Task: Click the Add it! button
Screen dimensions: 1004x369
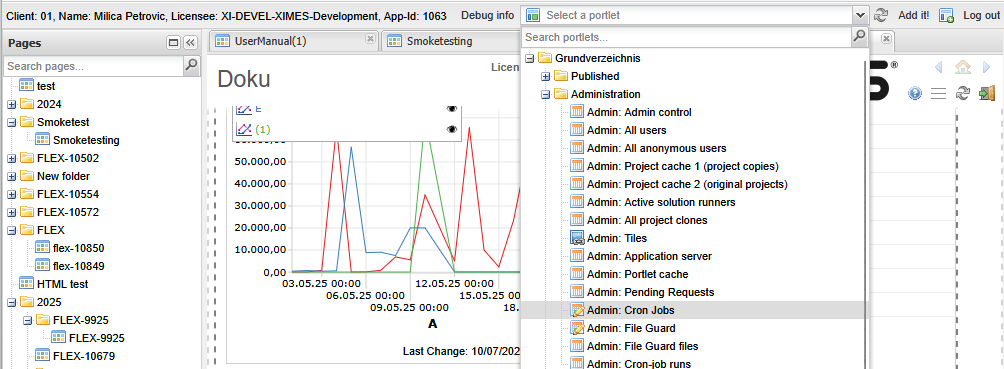Action: pos(914,15)
